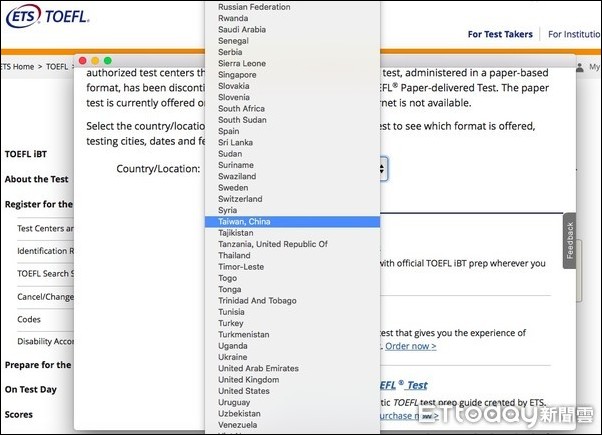Select Uzbekistan from the dropdown
This screenshot has width=602, height=435.
239,413
